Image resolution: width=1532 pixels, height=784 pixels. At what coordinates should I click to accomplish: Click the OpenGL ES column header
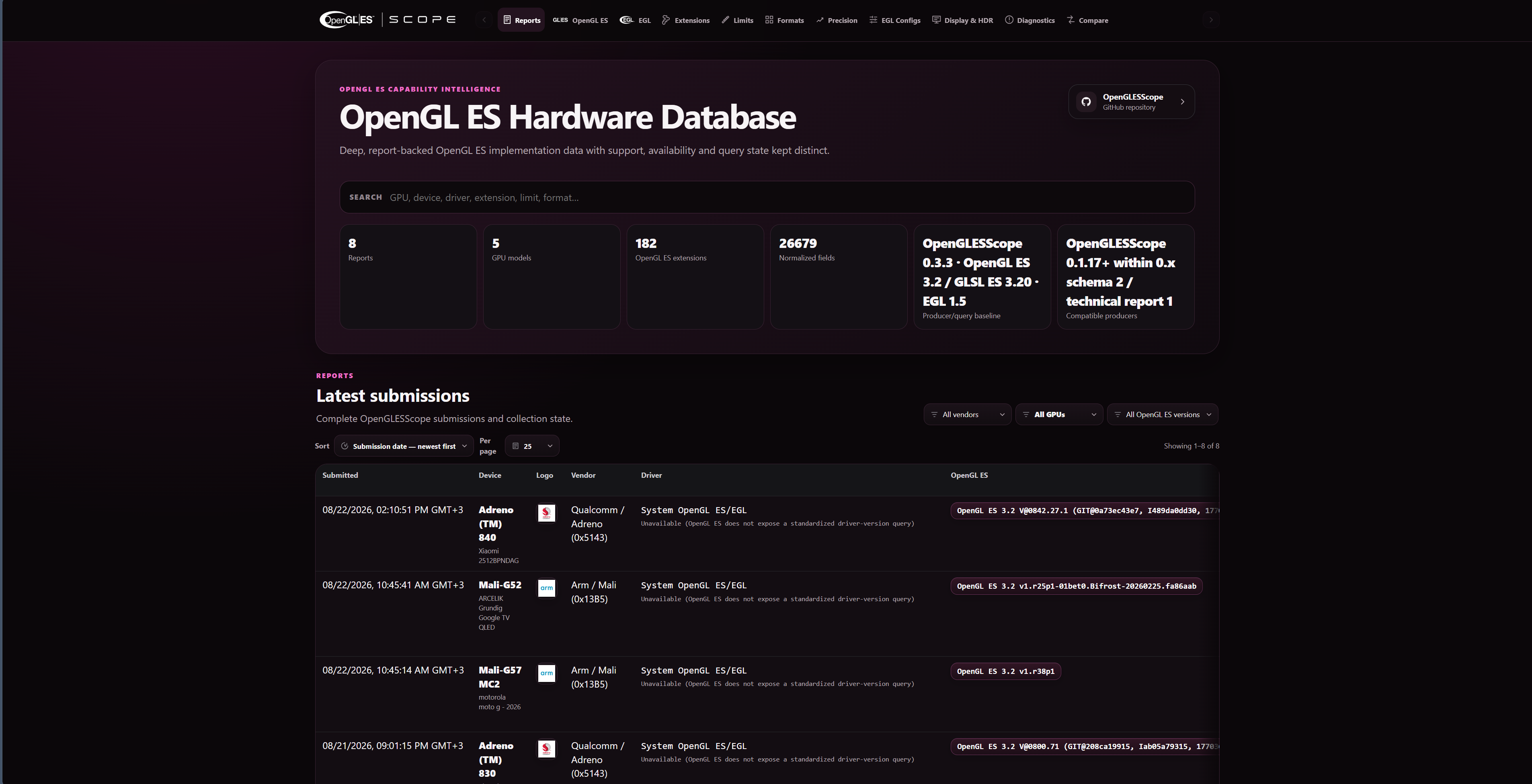click(969, 475)
